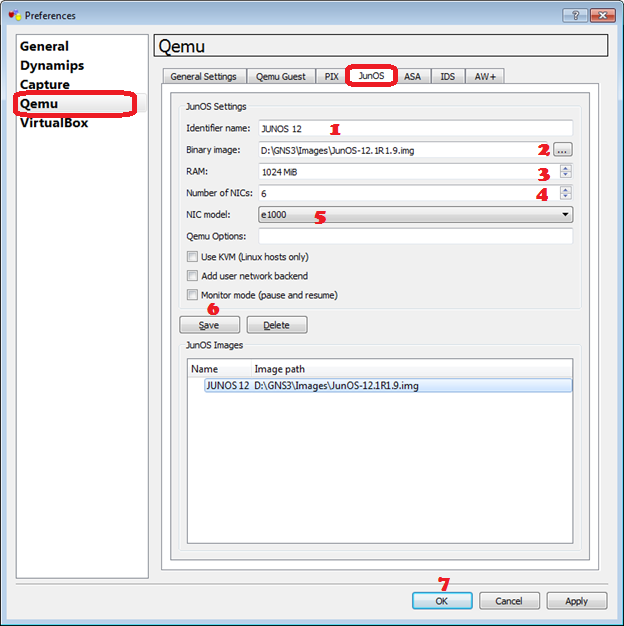This screenshot has width=624, height=626.
Task: Select the JUNOS 12 image row
Action: pyautogui.click(x=388, y=386)
